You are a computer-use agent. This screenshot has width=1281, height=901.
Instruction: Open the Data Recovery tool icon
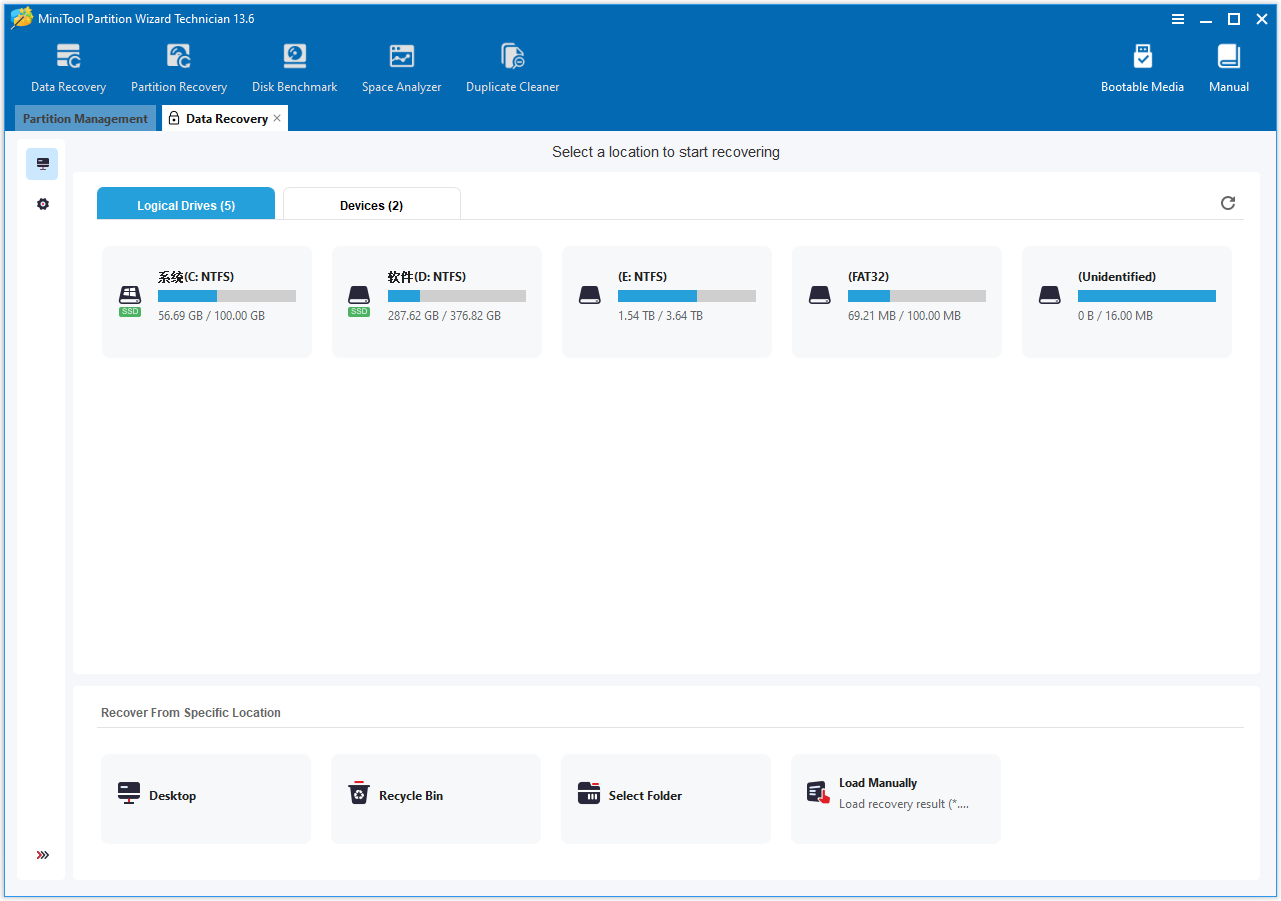pos(68,57)
